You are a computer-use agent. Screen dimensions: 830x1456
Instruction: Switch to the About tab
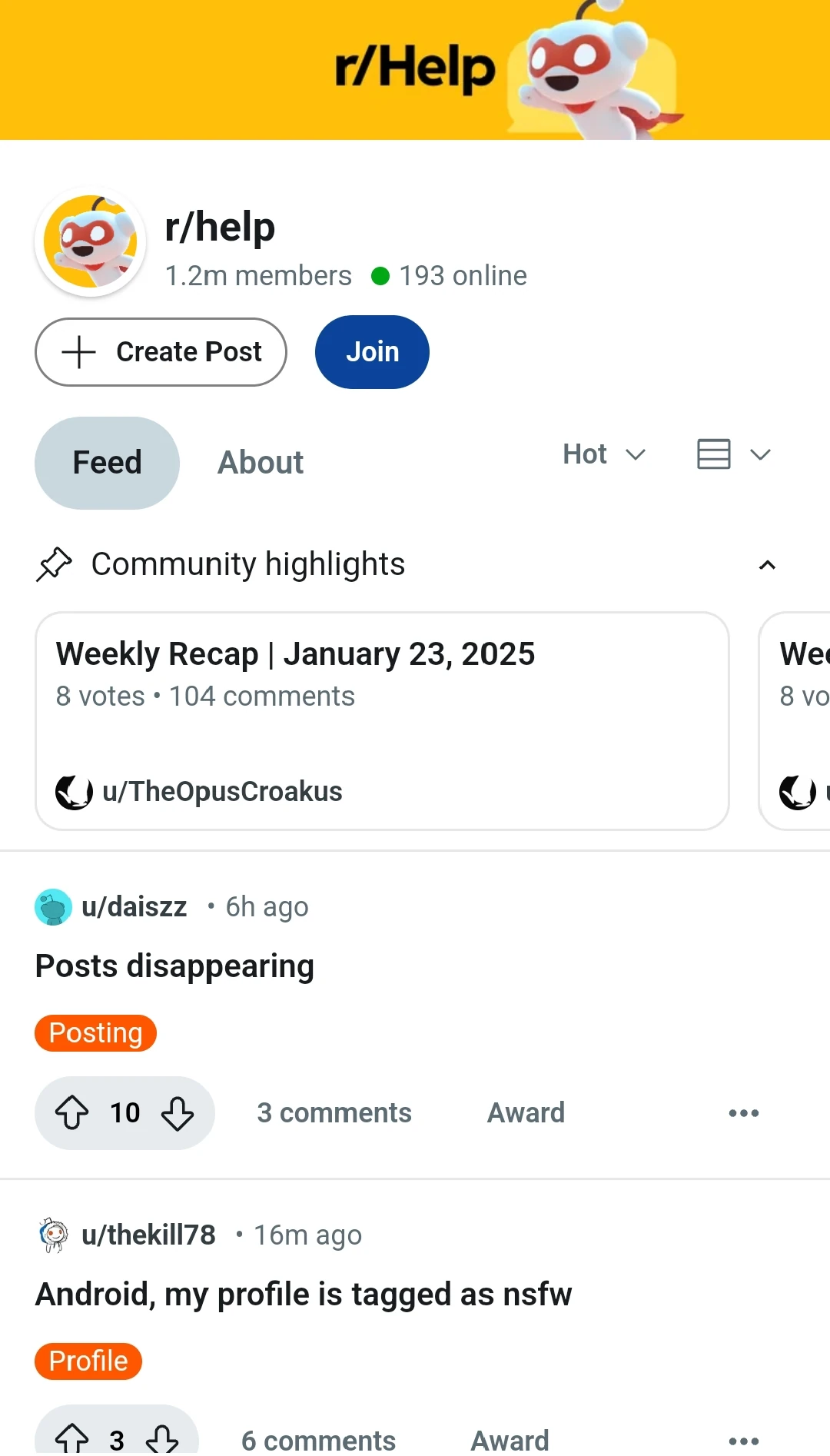tap(261, 463)
